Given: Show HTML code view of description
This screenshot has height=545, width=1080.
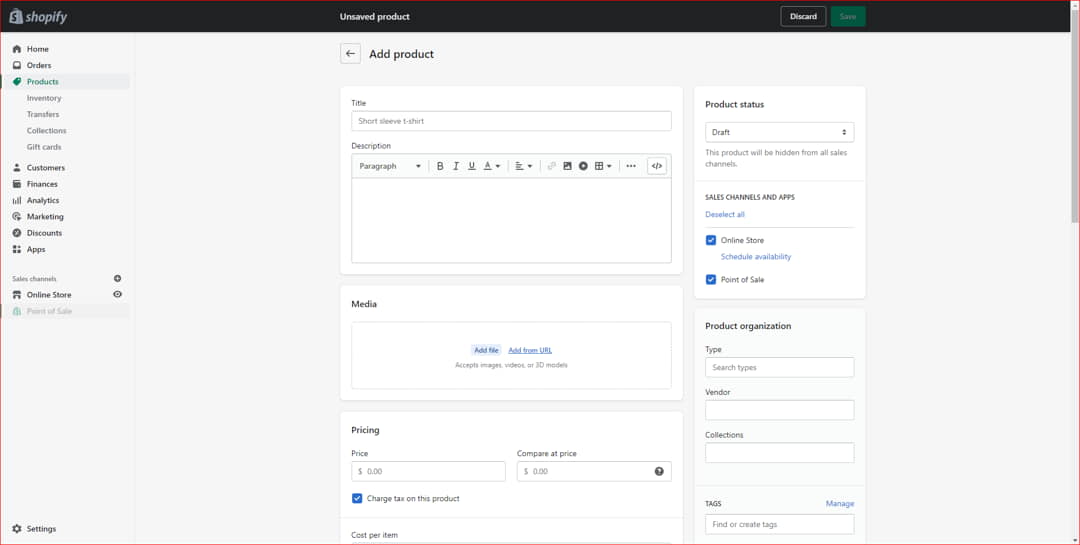Looking at the screenshot, I should (657, 166).
